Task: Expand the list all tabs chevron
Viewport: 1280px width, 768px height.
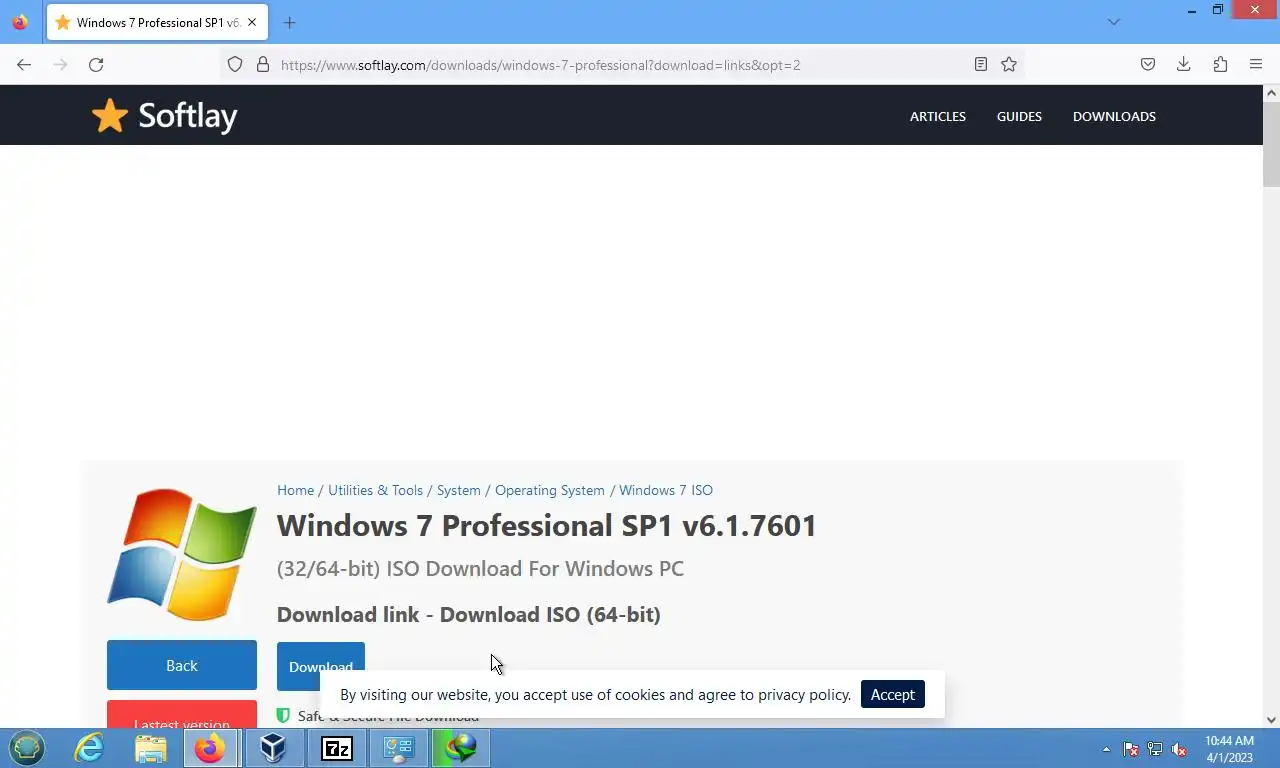Action: 1114,22
